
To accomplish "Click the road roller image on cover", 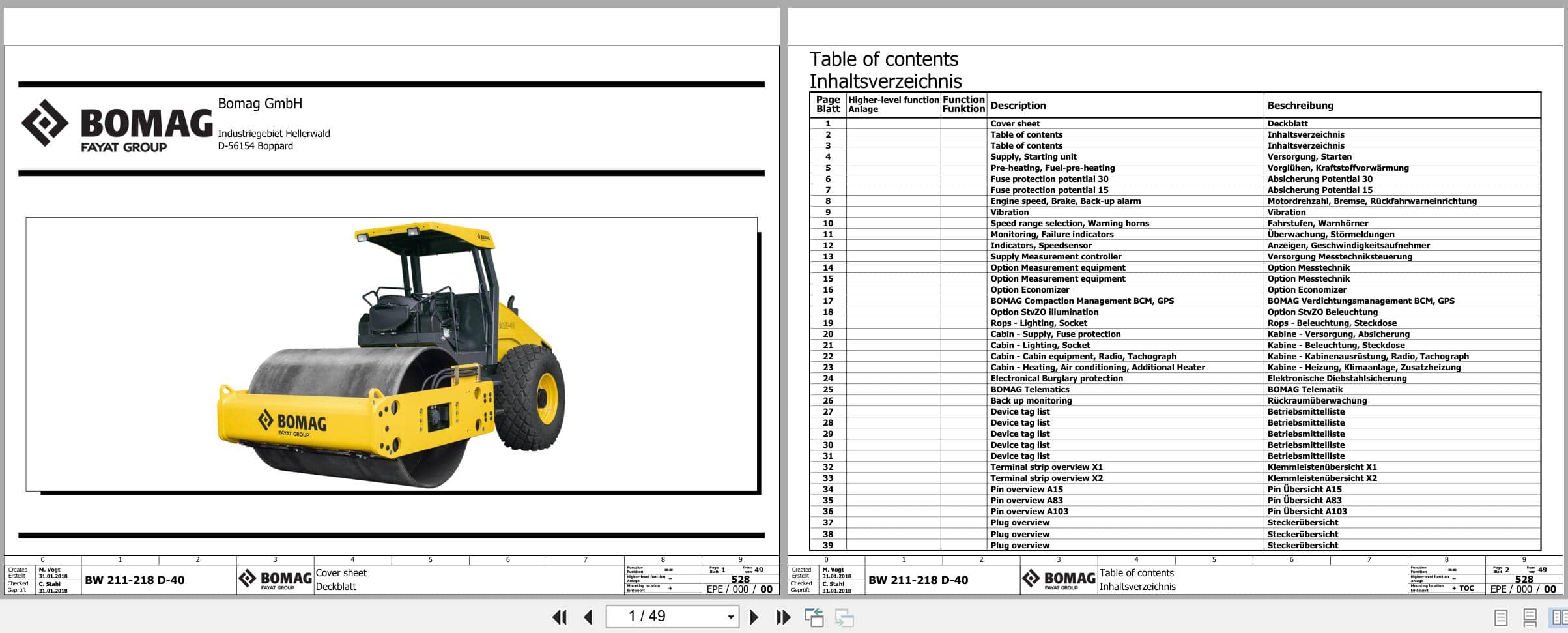I will click(x=392, y=354).
